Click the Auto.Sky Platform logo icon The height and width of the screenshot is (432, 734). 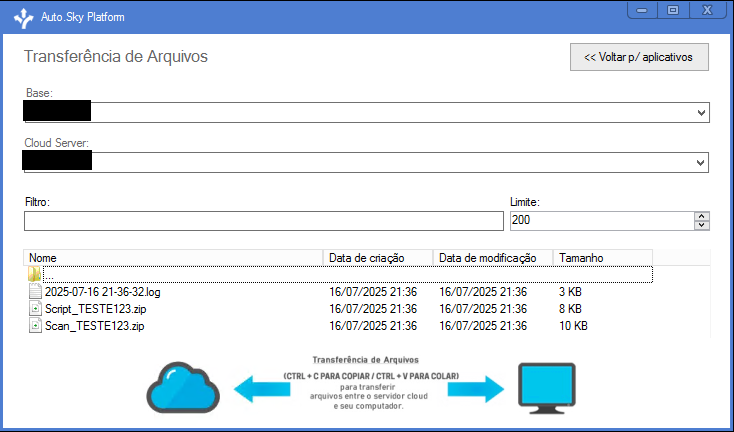[23, 18]
